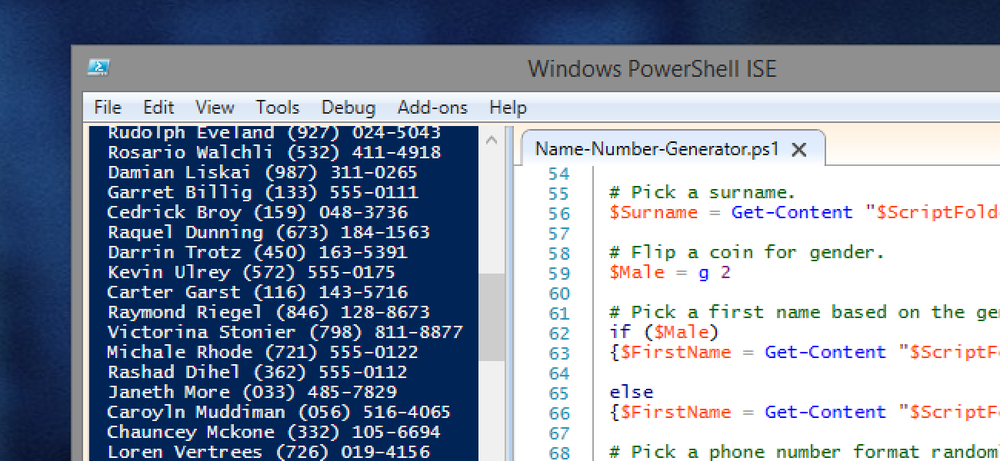The image size is (1000, 461).
Task: Click the Kevin Ulrey output line
Action: pyautogui.click(x=251, y=272)
